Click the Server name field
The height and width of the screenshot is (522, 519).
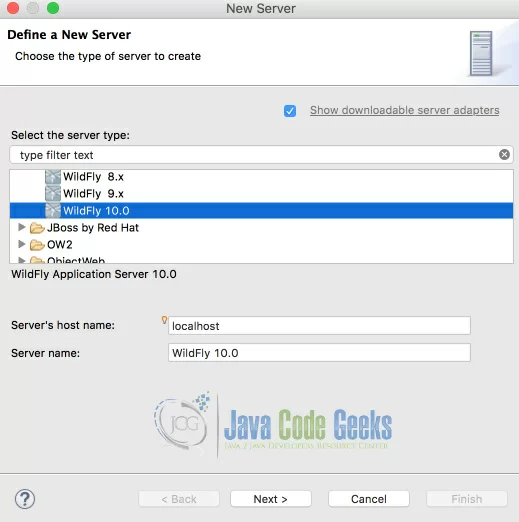pos(319,353)
